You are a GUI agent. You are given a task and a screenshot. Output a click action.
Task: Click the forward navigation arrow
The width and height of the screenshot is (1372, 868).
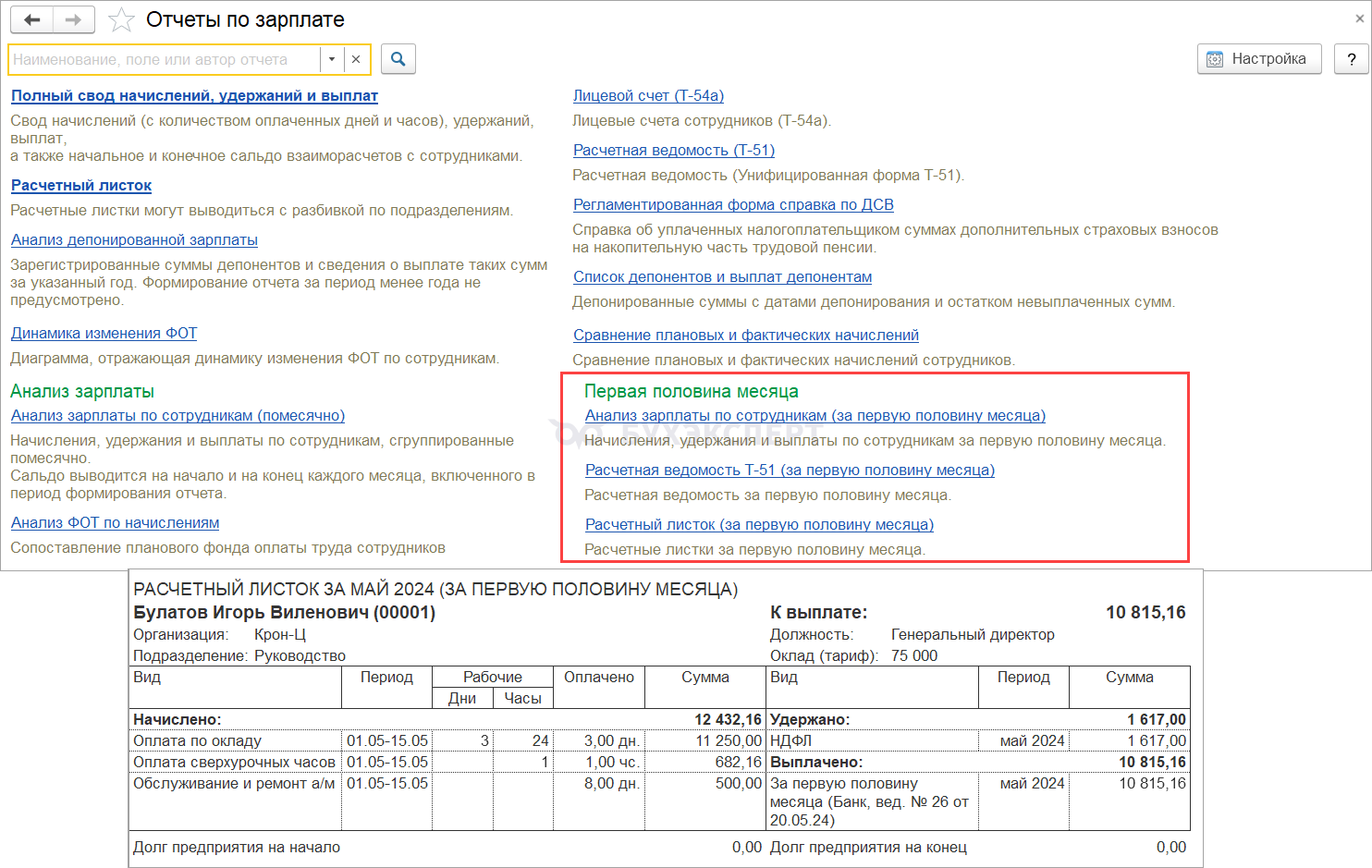74,19
